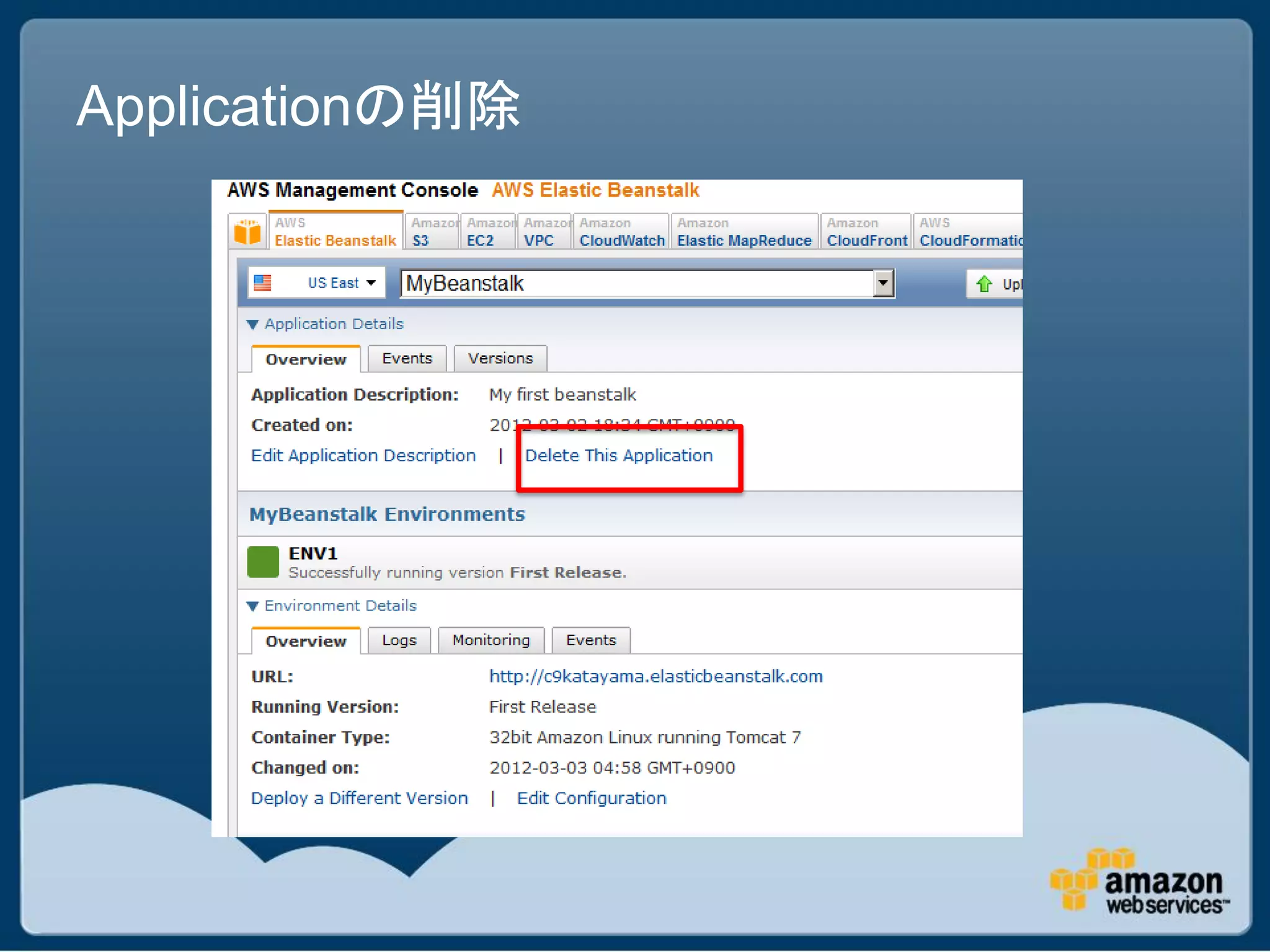Click the AWS Elastic Beanstalk header title
Image resolution: width=1270 pixels, height=952 pixels.
click(x=595, y=190)
